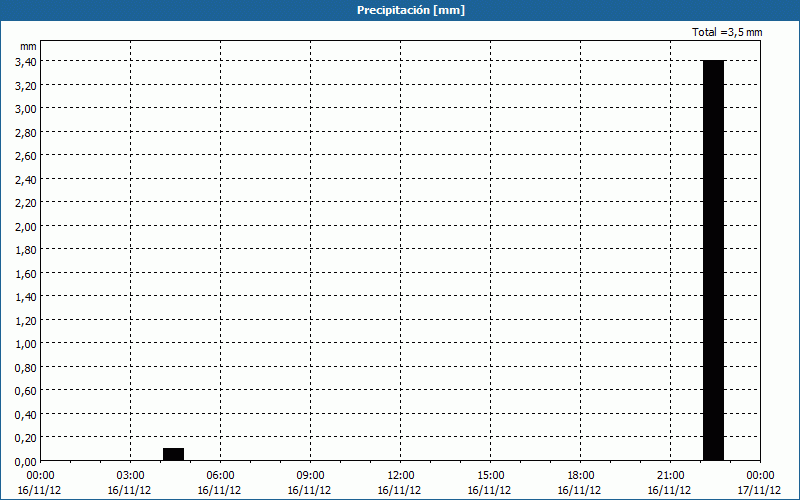The width and height of the screenshot is (800, 500).
Task: Select y-axis value 1,80
Action: [x=26, y=251]
